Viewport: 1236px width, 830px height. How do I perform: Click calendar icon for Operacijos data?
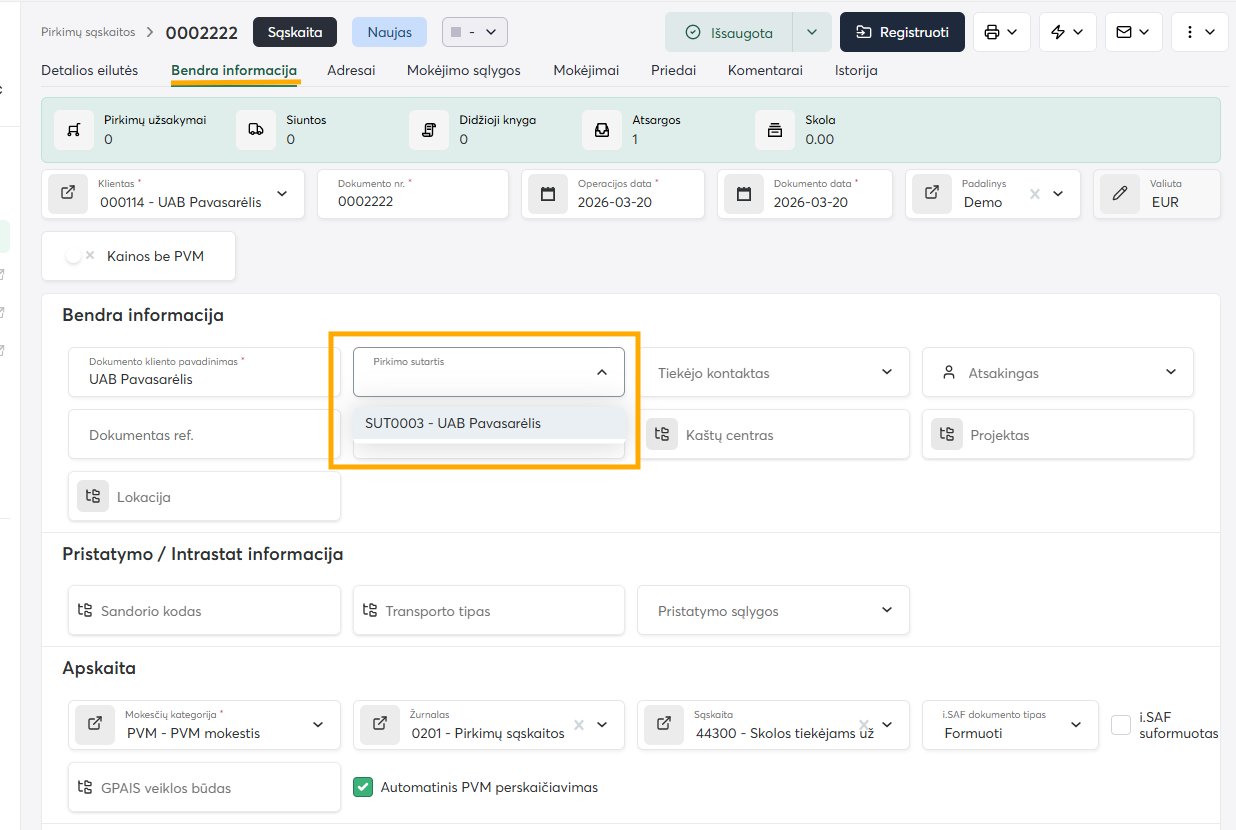[548, 194]
